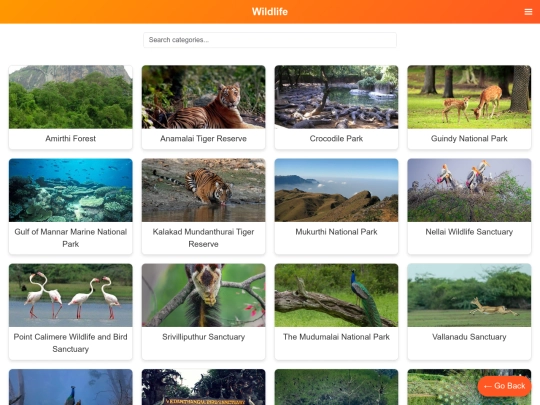Open the hamburger menu icon
Viewport: 540px width, 405px height.
pyautogui.click(x=528, y=12)
